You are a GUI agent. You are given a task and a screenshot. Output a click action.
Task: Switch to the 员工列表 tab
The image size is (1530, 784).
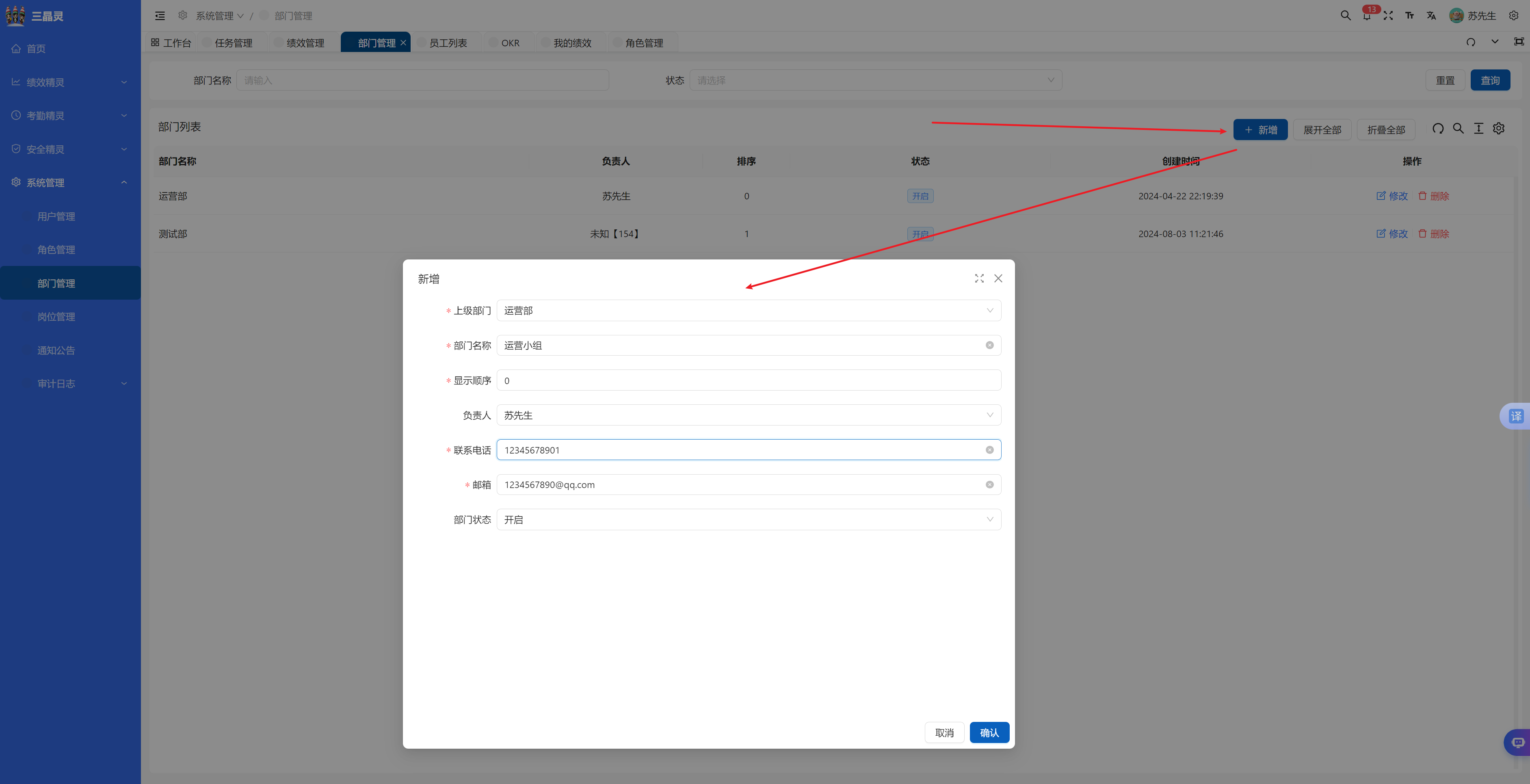pos(448,43)
